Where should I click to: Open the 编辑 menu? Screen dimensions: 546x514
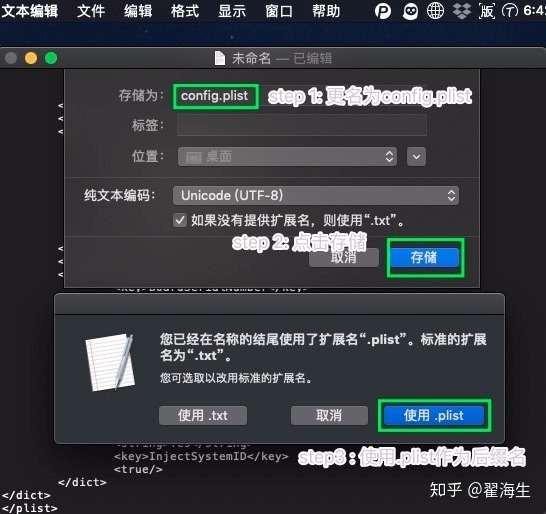pos(138,11)
